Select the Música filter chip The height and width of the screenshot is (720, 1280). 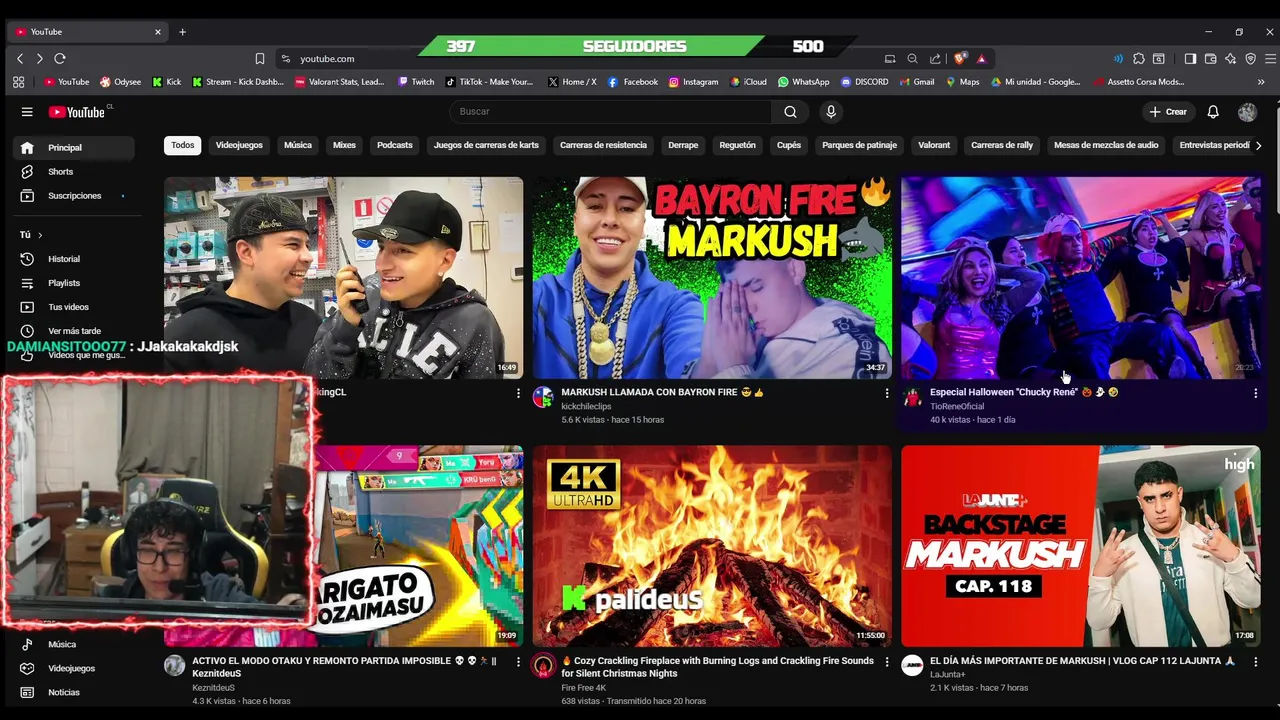[298, 145]
